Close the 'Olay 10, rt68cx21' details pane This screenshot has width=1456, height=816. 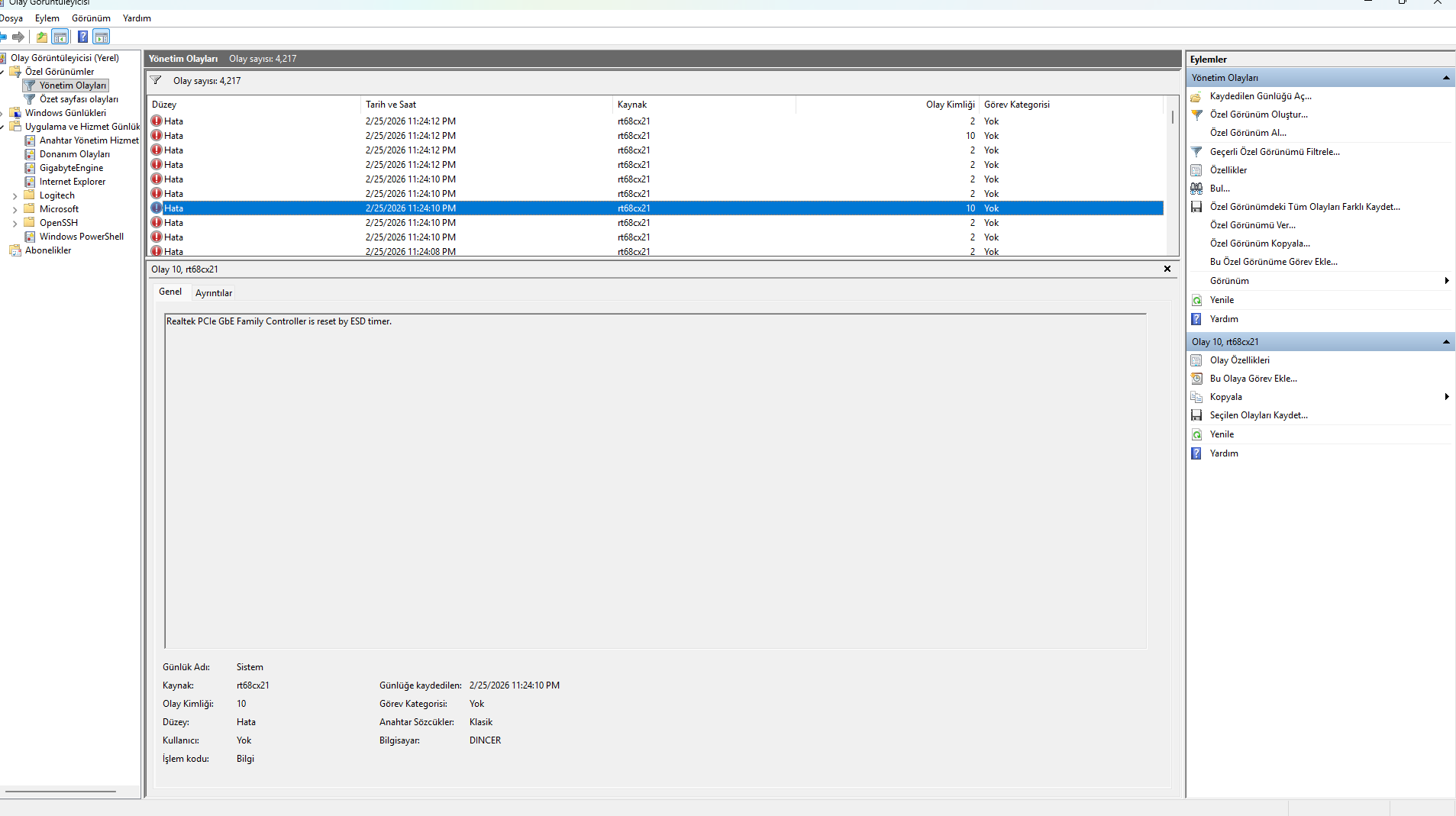coord(1167,269)
